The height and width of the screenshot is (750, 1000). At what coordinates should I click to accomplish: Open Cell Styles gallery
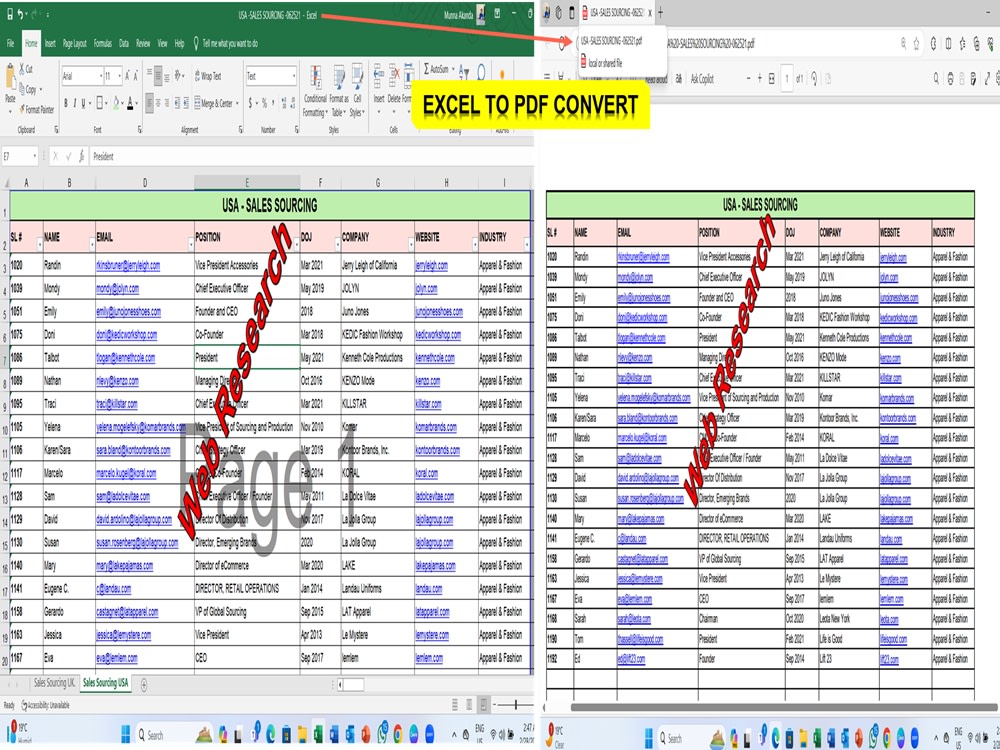pyautogui.click(x=357, y=91)
